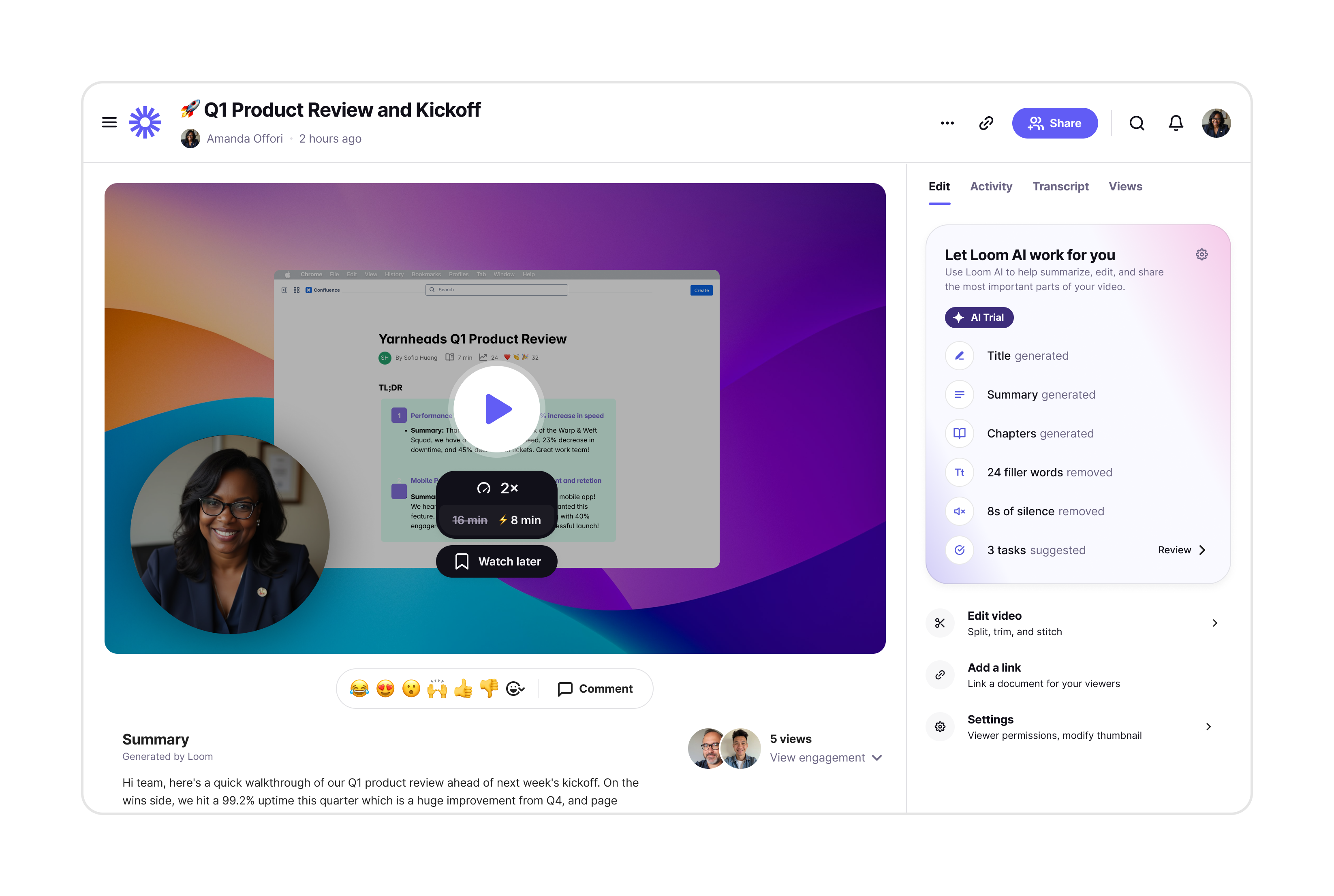Open Loom AI settings gear
This screenshot has width=1334, height=896.
tap(1201, 255)
